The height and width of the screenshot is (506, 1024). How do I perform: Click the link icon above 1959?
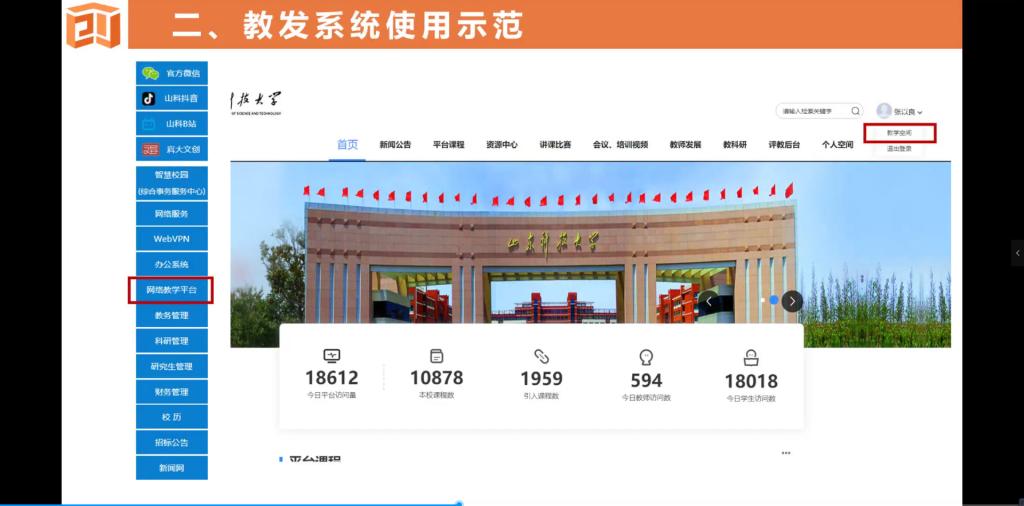pos(541,356)
